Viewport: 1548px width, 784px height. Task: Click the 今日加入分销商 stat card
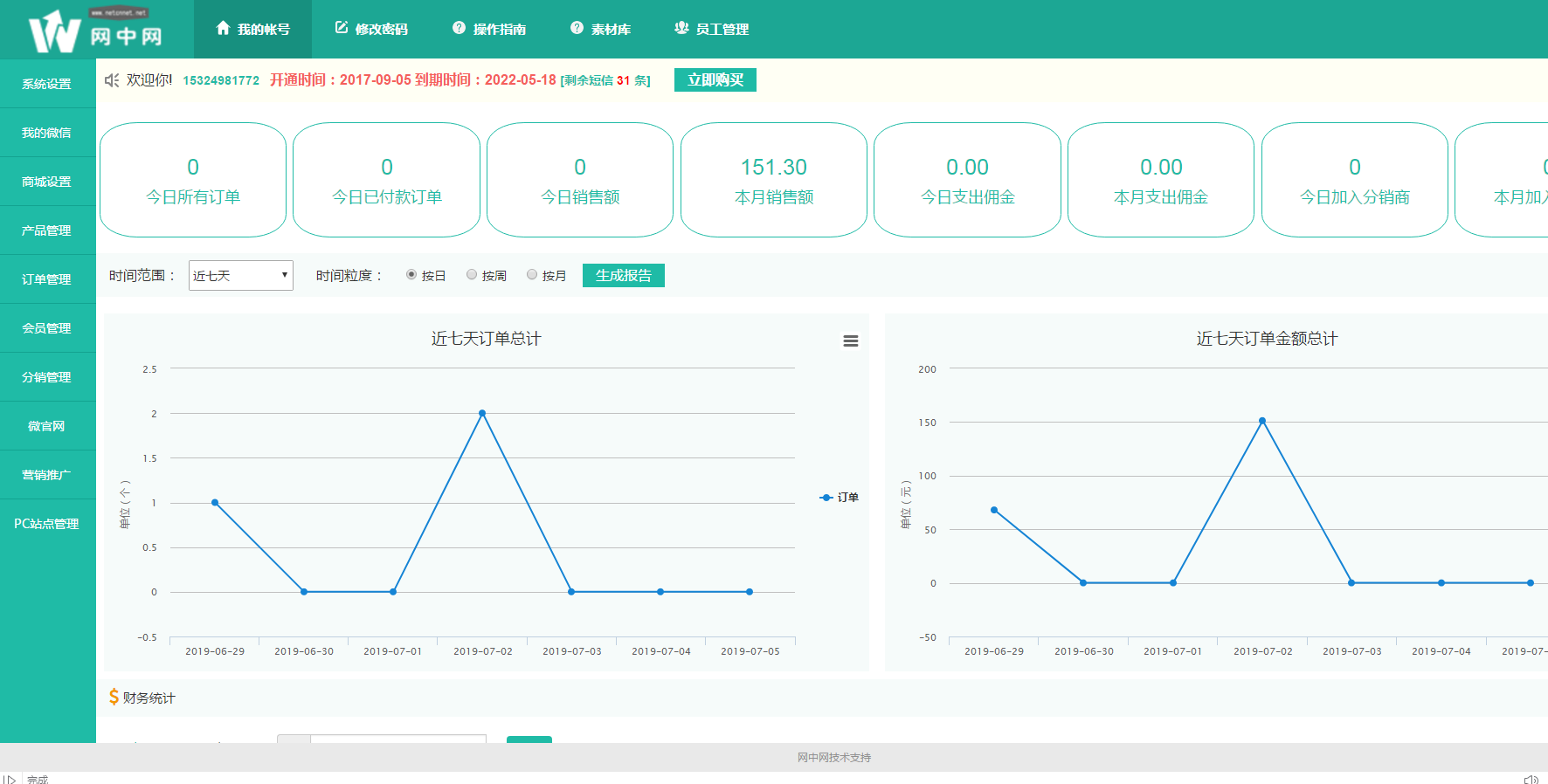point(1355,180)
